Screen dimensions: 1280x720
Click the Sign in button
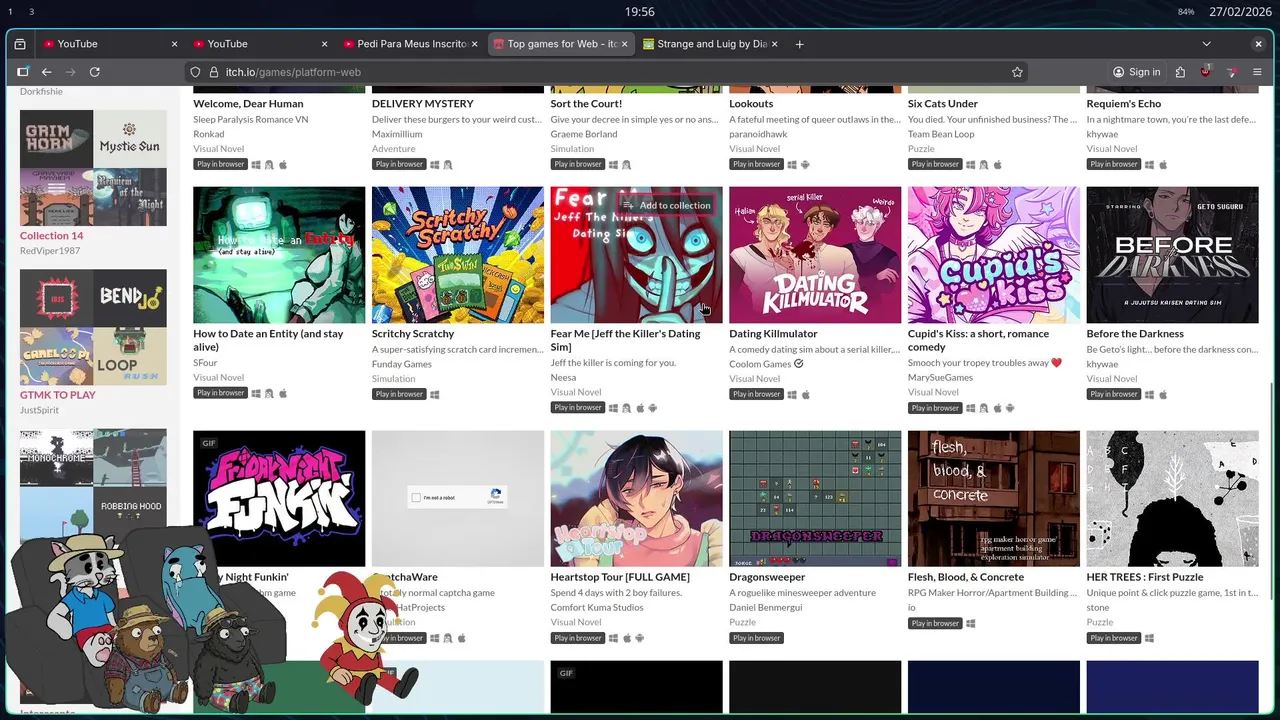1136,72
